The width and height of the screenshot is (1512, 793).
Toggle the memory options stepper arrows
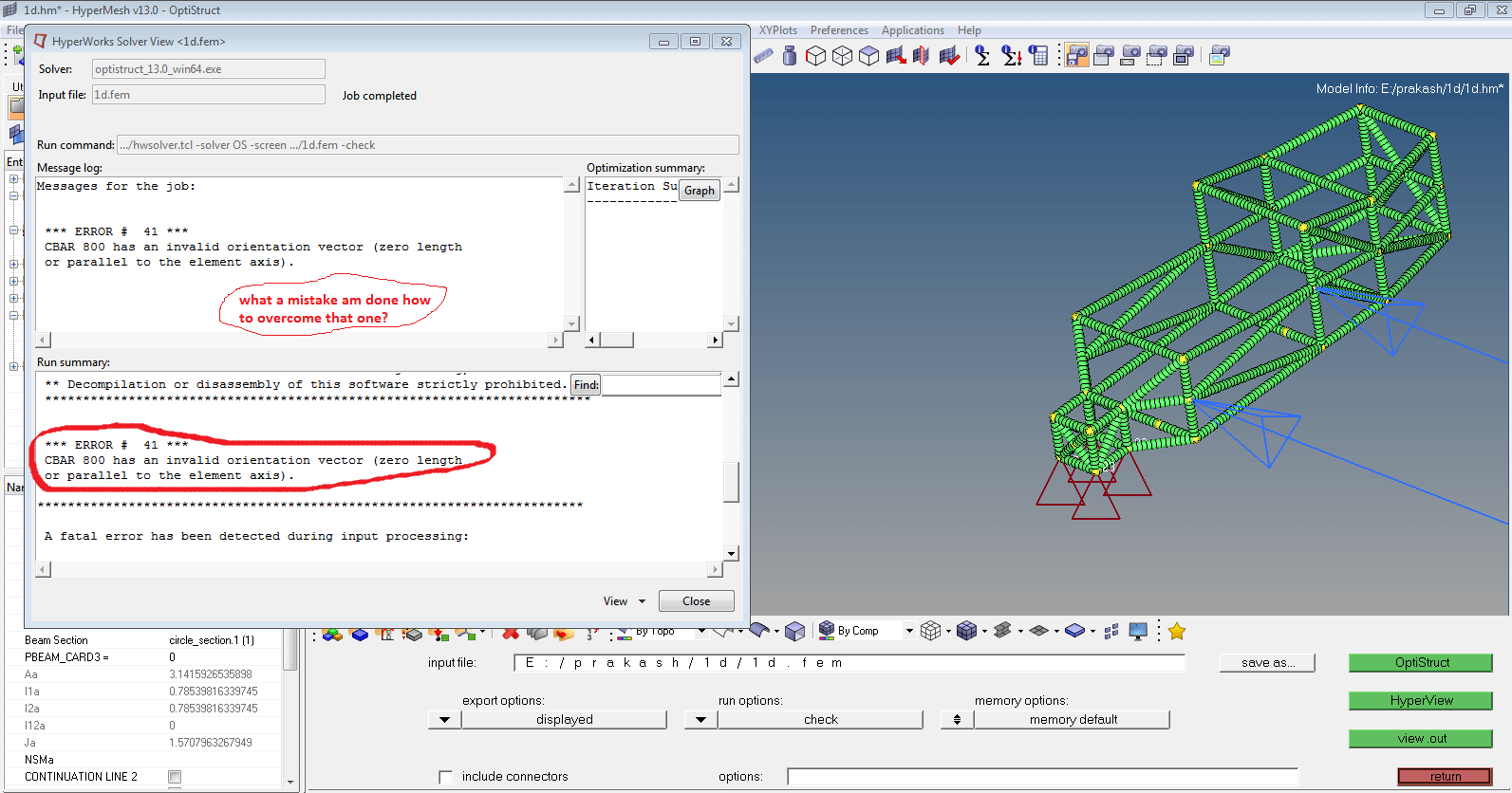(957, 720)
